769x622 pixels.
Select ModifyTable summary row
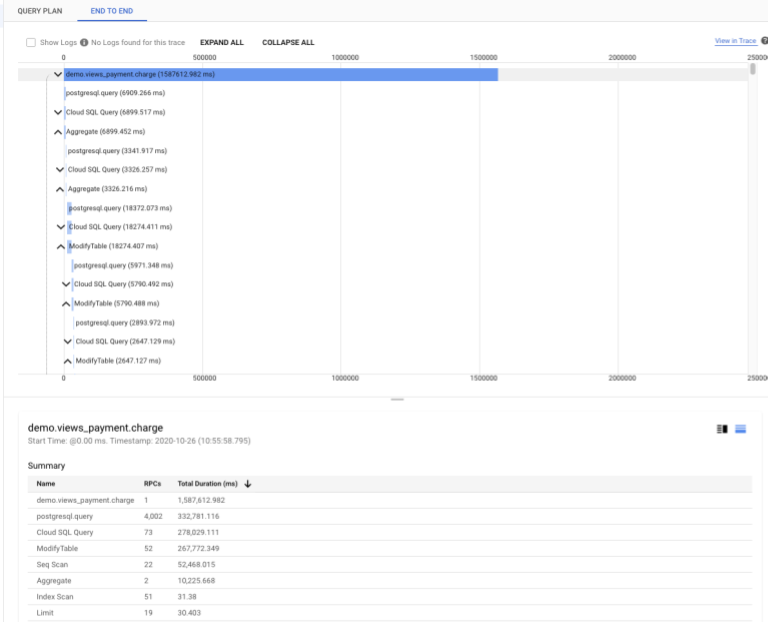coord(389,548)
